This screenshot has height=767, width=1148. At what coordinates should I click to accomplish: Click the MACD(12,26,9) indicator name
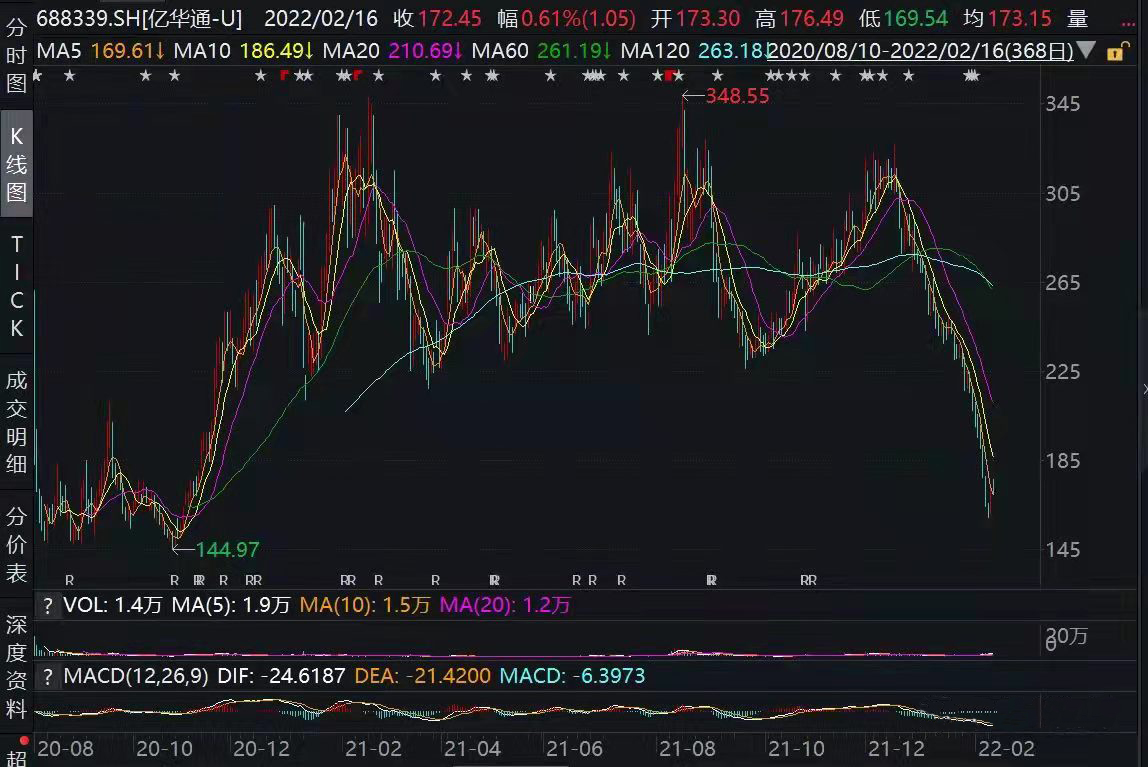pyautogui.click(x=136, y=676)
